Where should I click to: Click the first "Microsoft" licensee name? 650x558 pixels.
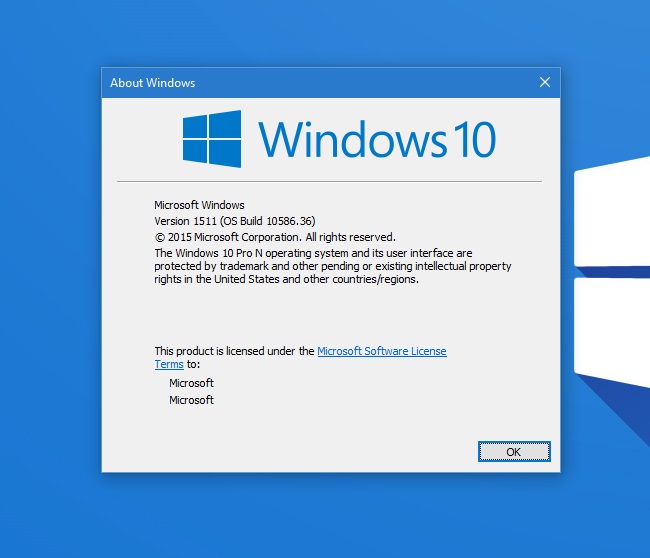tap(191, 383)
